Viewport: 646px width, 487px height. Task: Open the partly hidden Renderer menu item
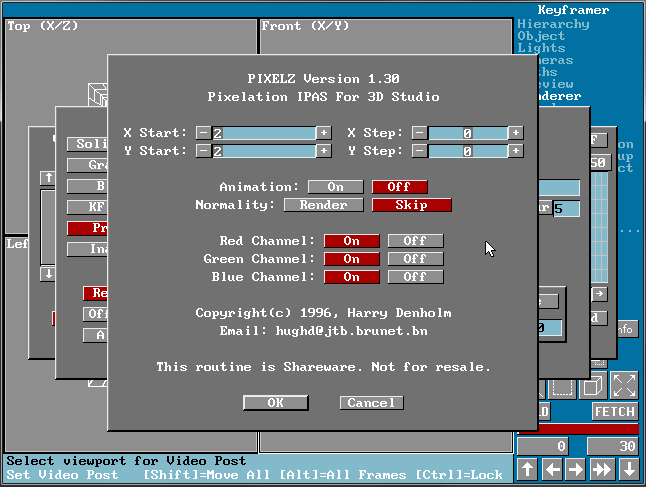pyautogui.click(x=559, y=96)
